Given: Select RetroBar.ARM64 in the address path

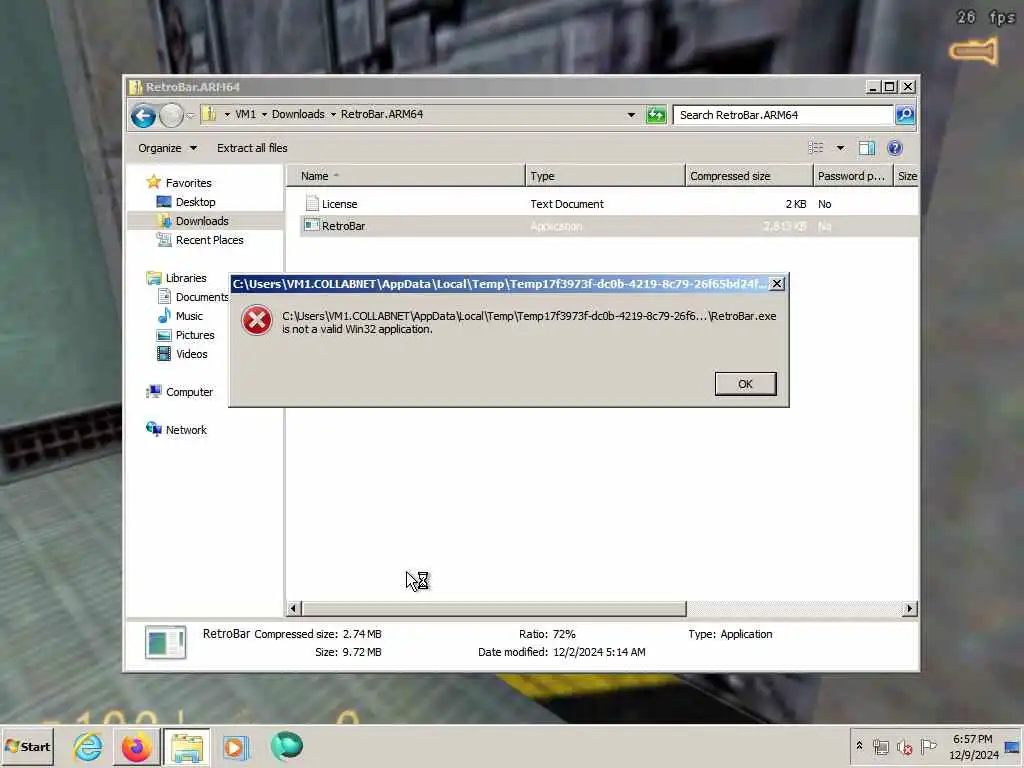Looking at the screenshot, I should [382, 114].
